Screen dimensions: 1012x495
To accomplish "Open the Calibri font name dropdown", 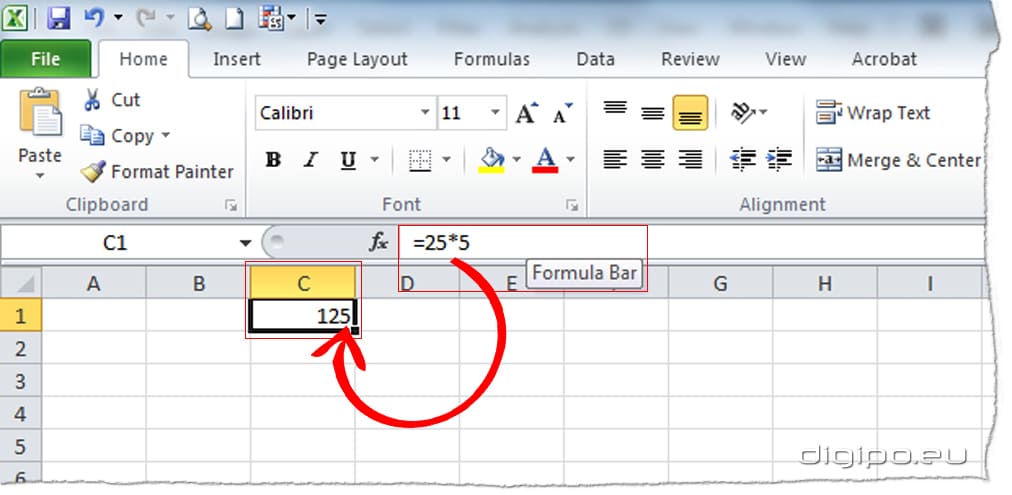I will click(426, 113).
